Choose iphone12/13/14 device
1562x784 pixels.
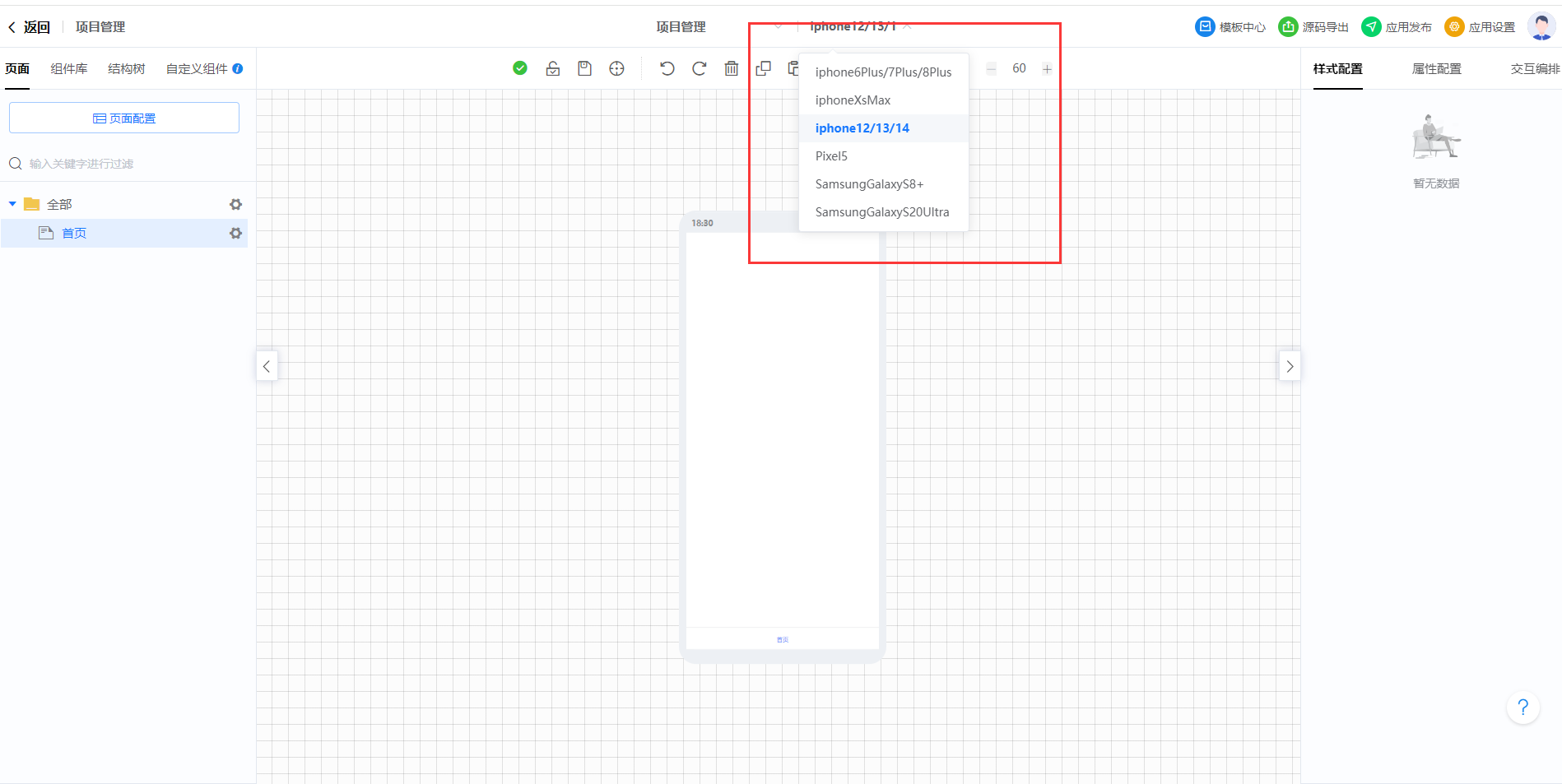point(884,128)
